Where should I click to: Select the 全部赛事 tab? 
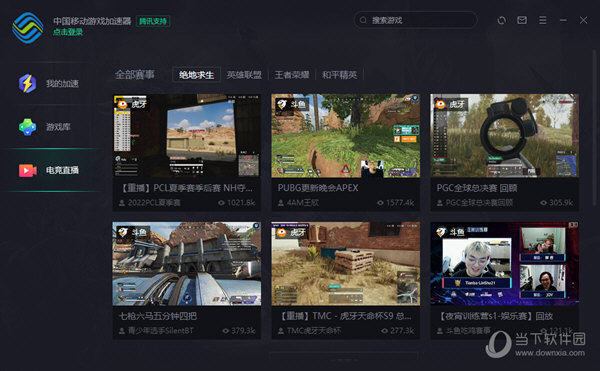click(135, 74)
